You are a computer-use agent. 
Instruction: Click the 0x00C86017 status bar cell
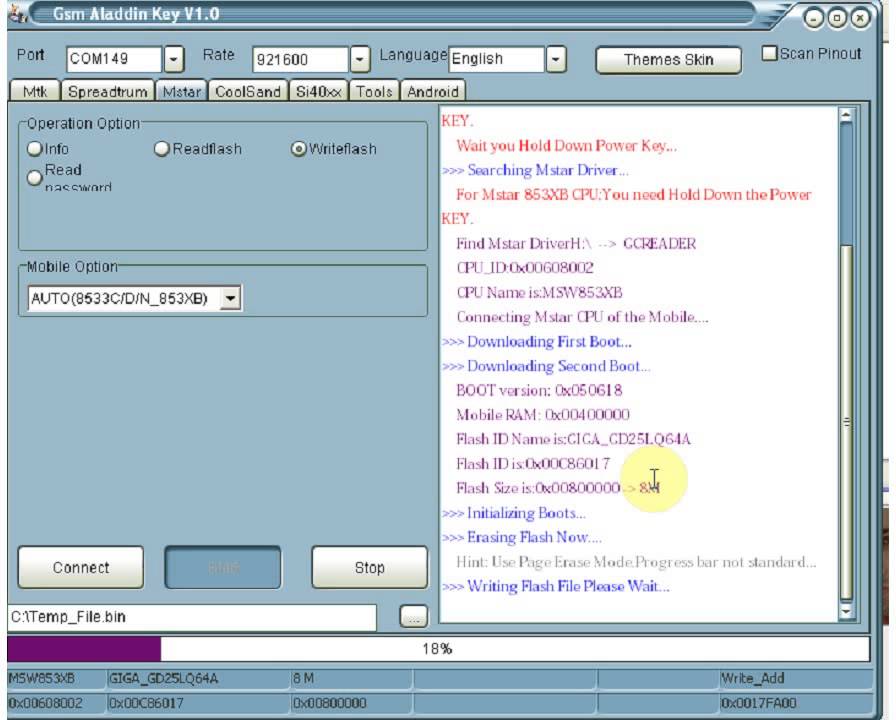(198, 703)
